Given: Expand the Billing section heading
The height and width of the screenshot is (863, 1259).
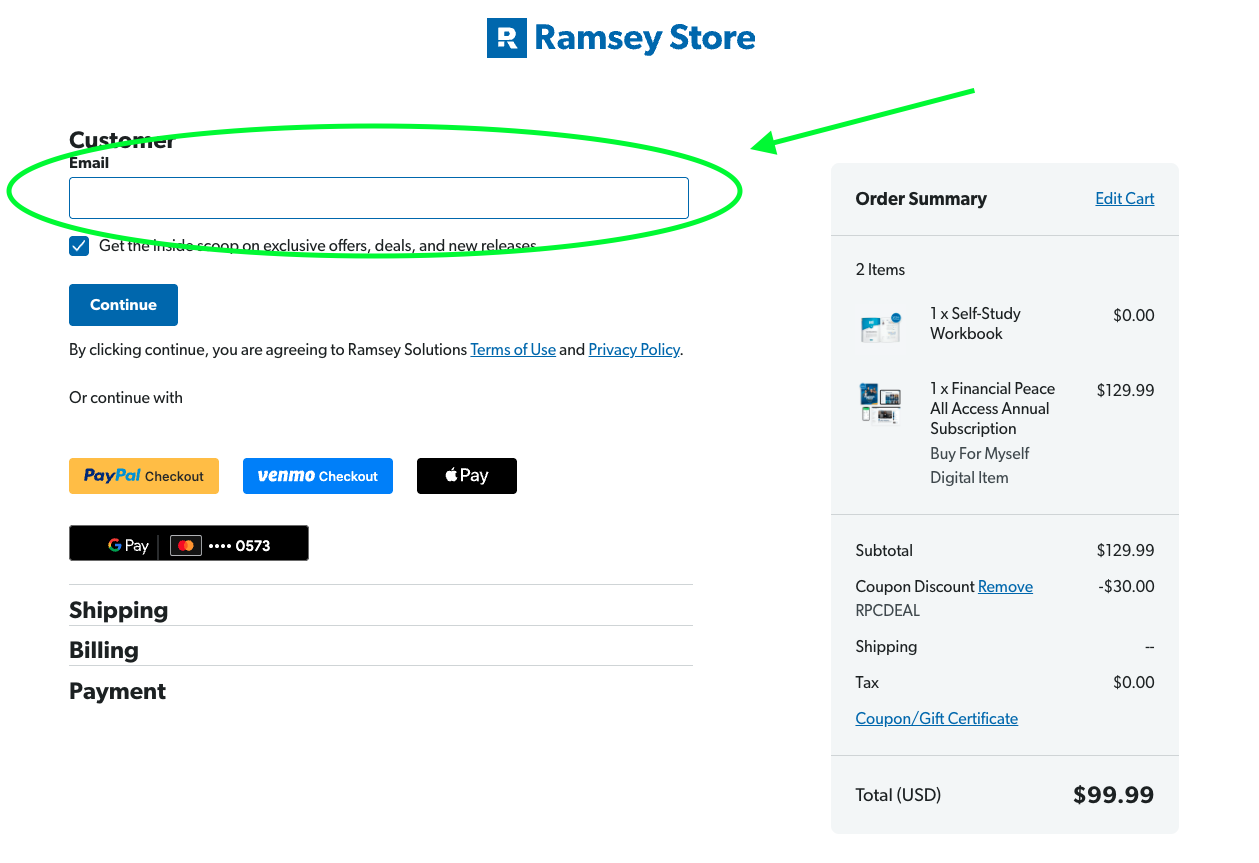Looking at the screenshot, I should click(104, 650).
